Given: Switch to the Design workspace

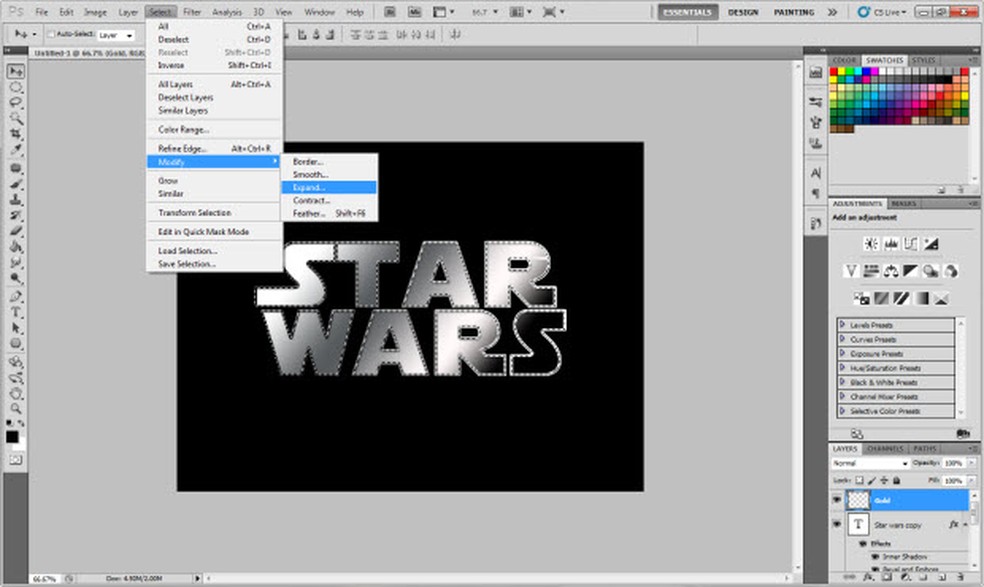Looking at the screenshot, I should point(742,12).
